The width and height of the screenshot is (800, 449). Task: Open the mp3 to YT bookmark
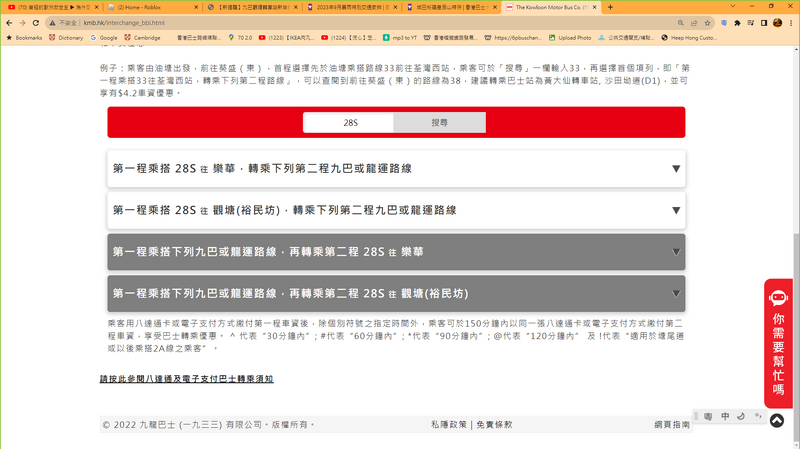(400, 38)
